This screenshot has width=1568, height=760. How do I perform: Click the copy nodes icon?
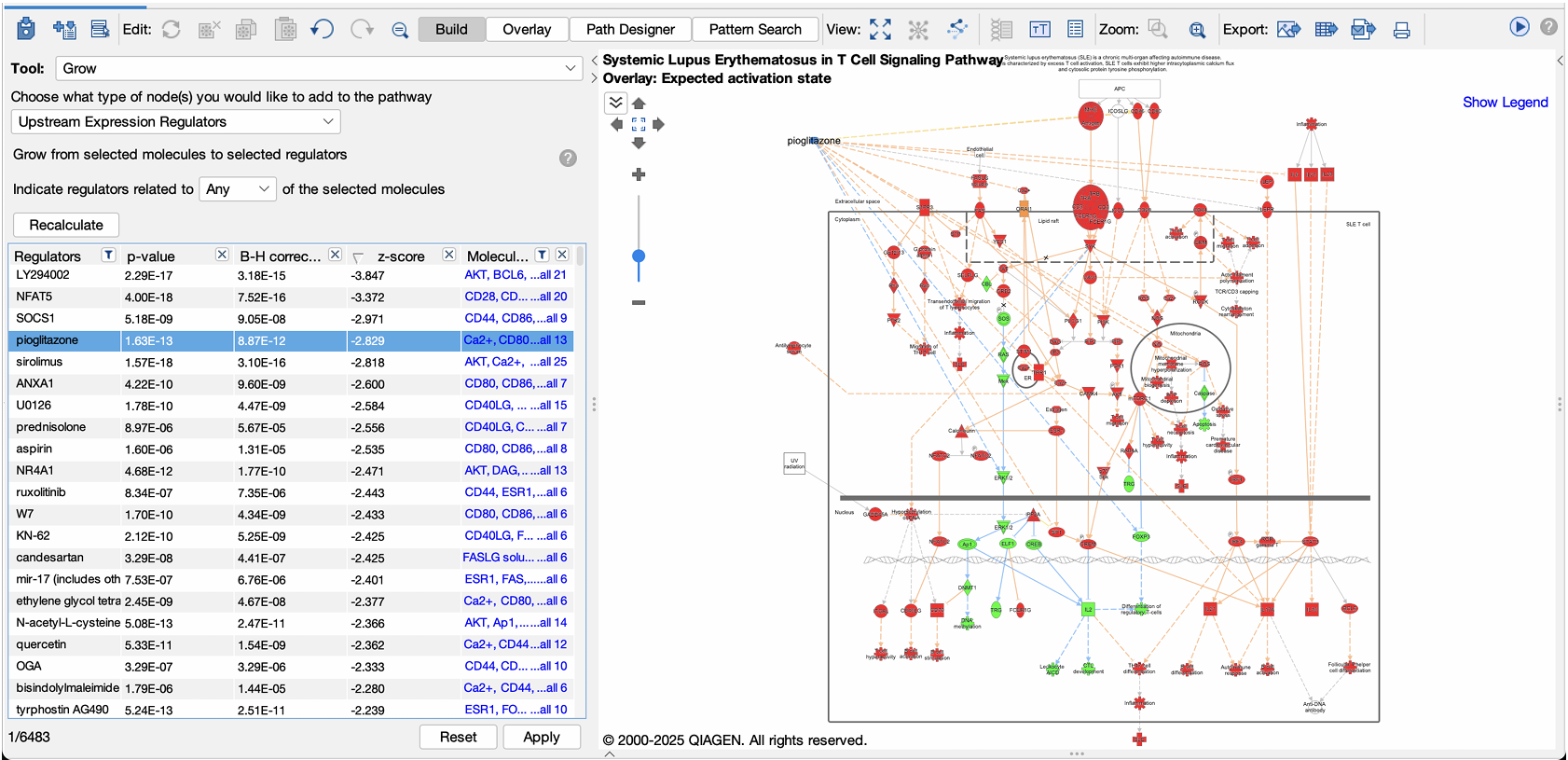click(x=246, y=30)
